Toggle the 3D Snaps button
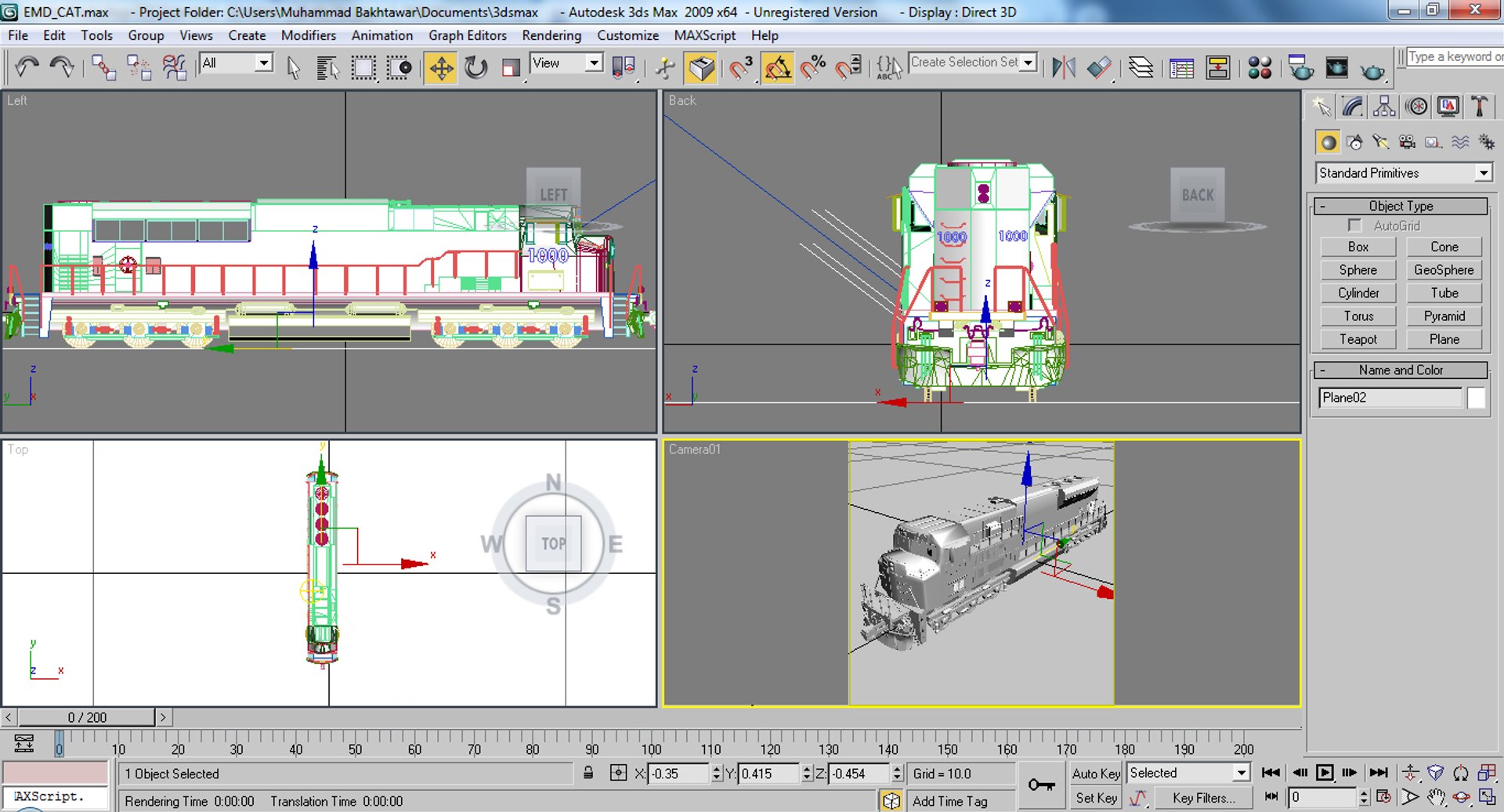Image resolution: width=1504 pixels, height=812 pixels. tap(740, 67)
